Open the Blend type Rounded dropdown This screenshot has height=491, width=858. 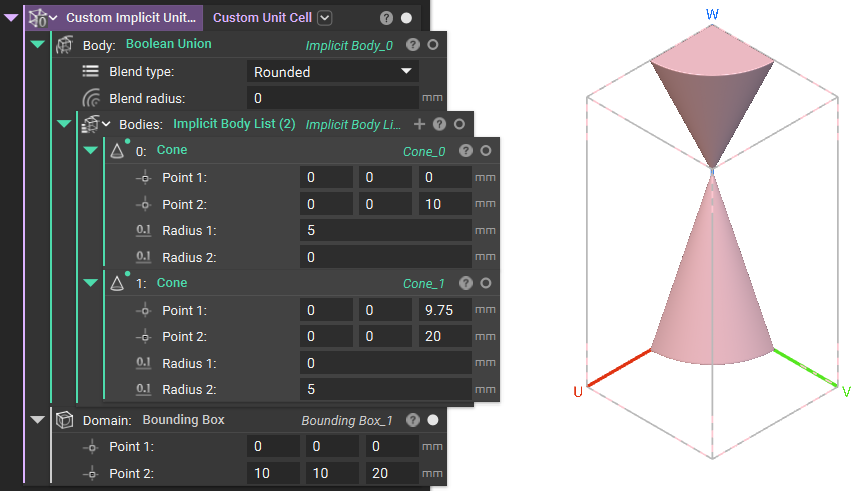(x=333, y=72)
